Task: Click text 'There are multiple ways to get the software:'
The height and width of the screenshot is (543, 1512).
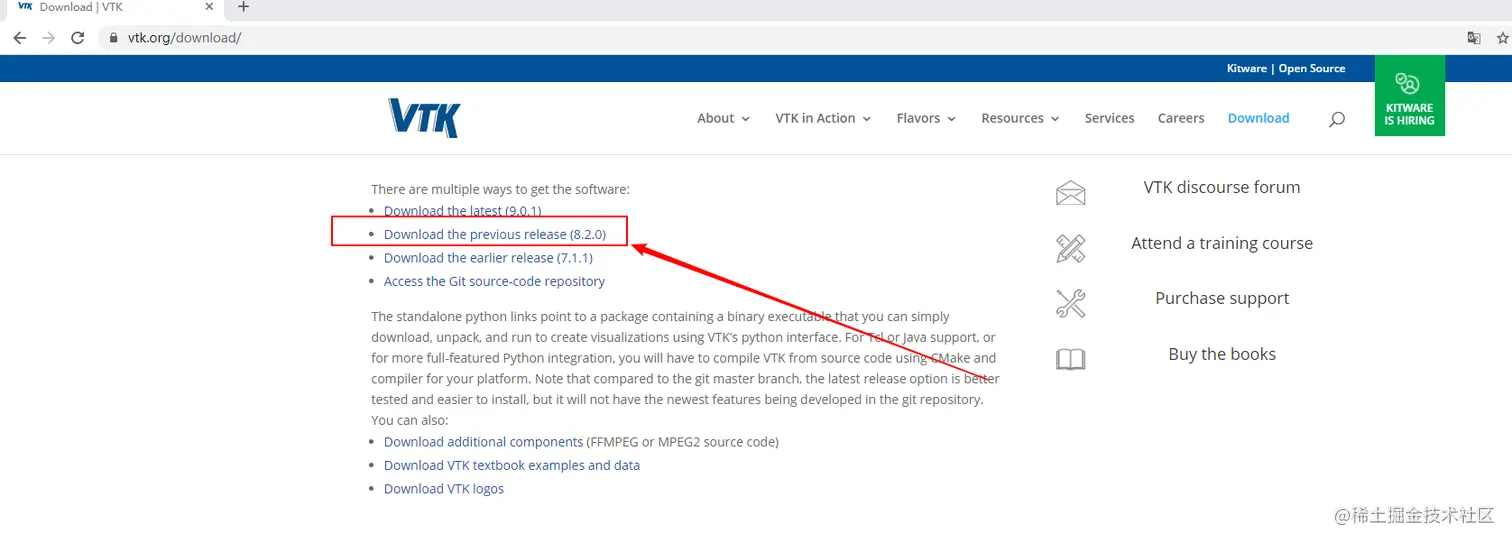Action: click(x=500, y=189)
